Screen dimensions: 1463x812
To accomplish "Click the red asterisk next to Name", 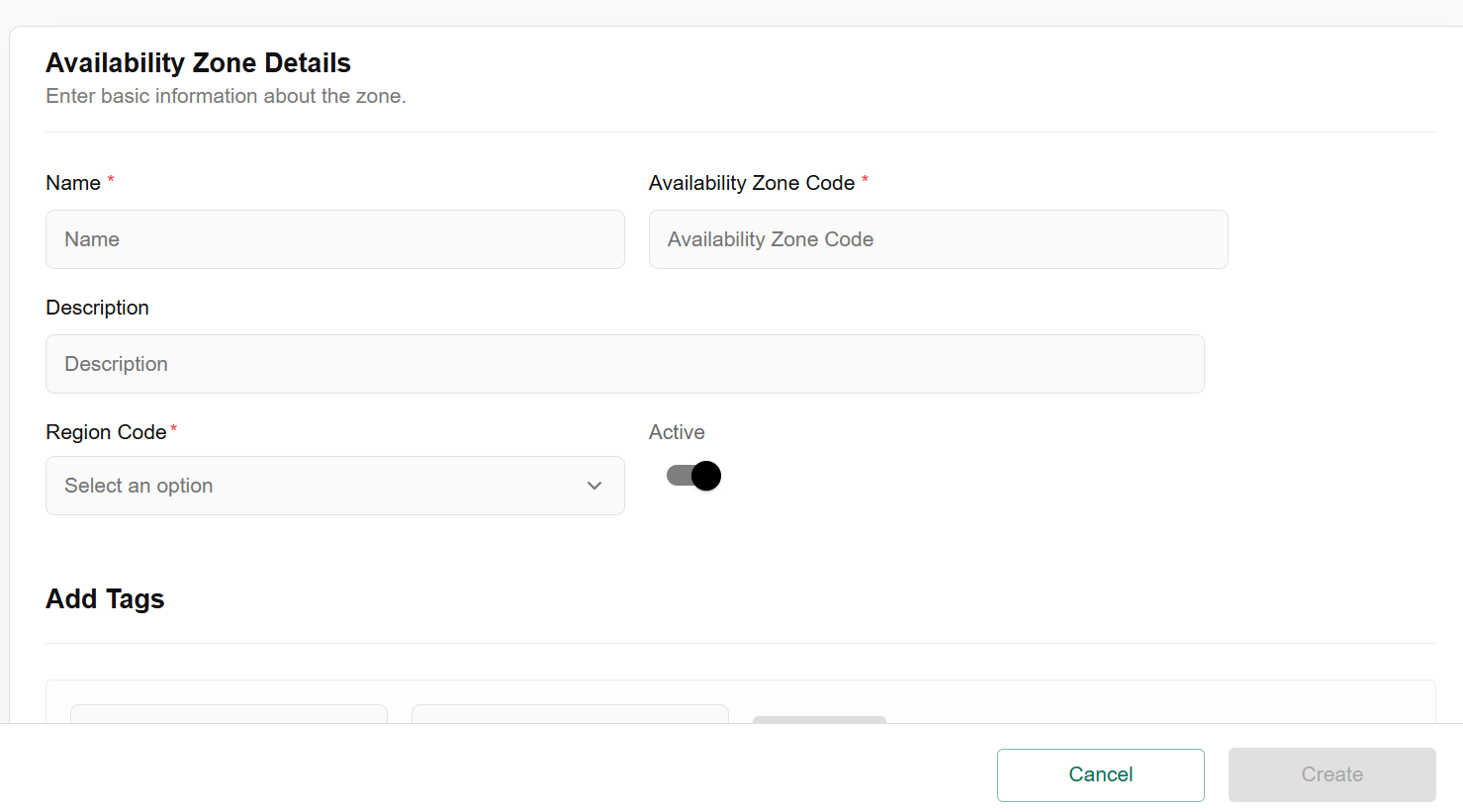I will pyautogui.click(x=111, y=179).
